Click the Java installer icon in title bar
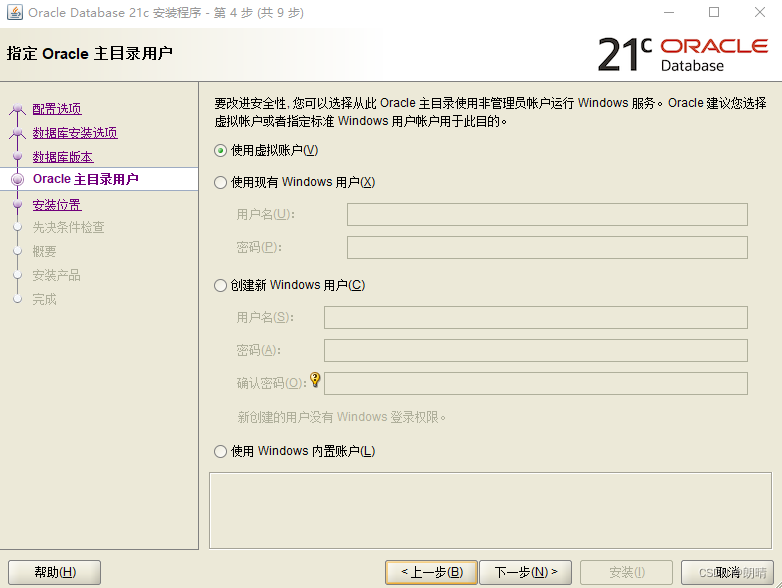This screenshot has width=782, height=588. (14, 12)
